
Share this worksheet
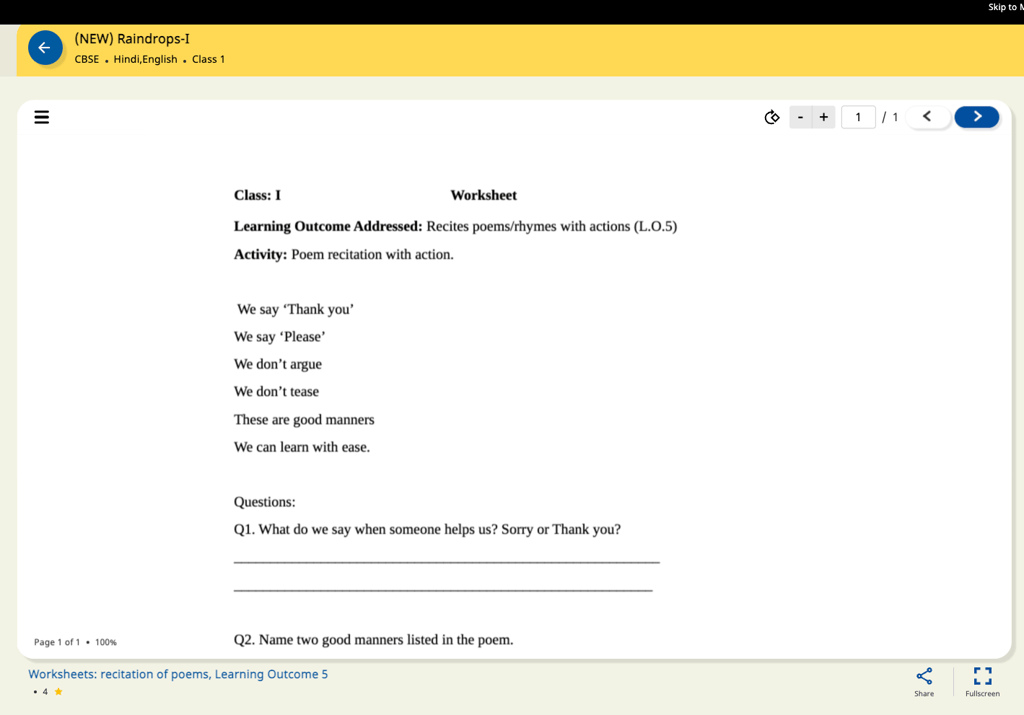coord(924,682)
